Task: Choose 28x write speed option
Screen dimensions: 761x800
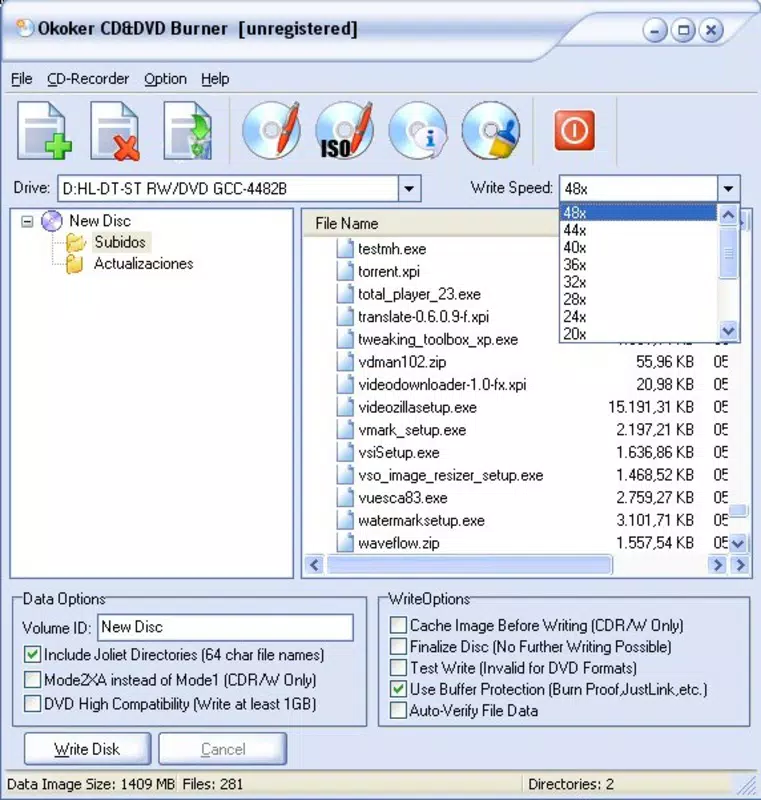Action: [x=638, y=299]
